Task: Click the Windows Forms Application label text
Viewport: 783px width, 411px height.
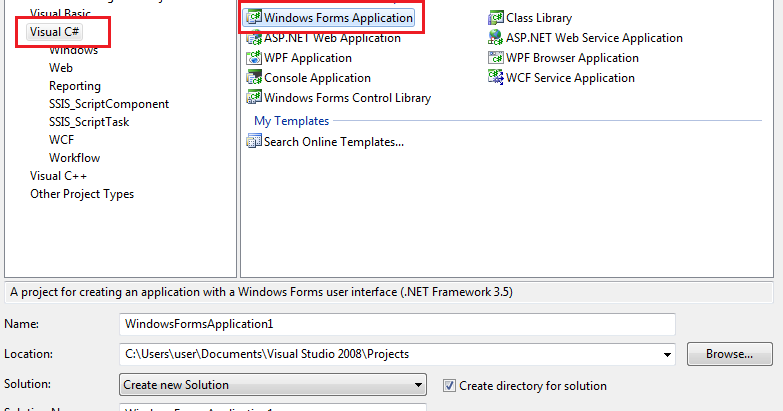Action: point(338,17)
